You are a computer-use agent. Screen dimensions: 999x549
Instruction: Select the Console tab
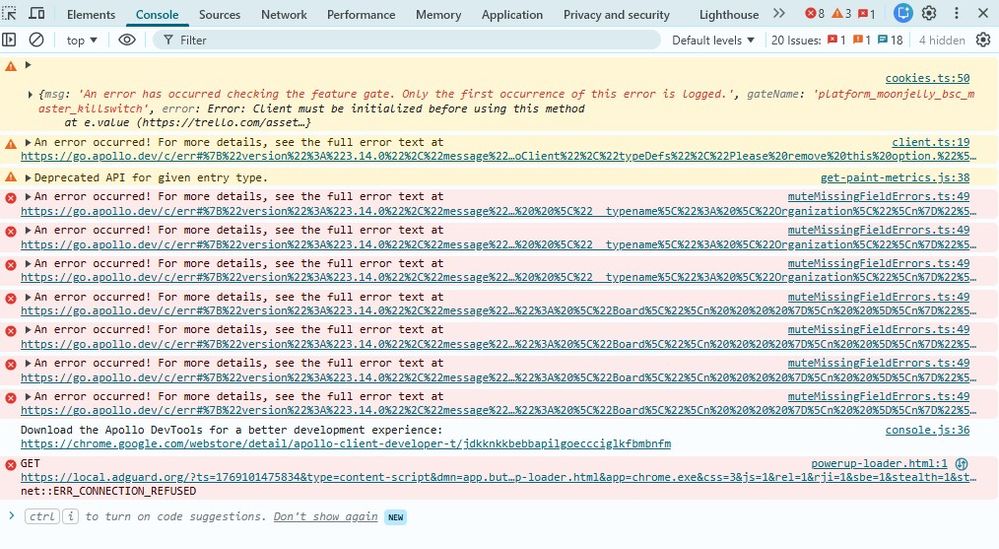pos(157,14)
